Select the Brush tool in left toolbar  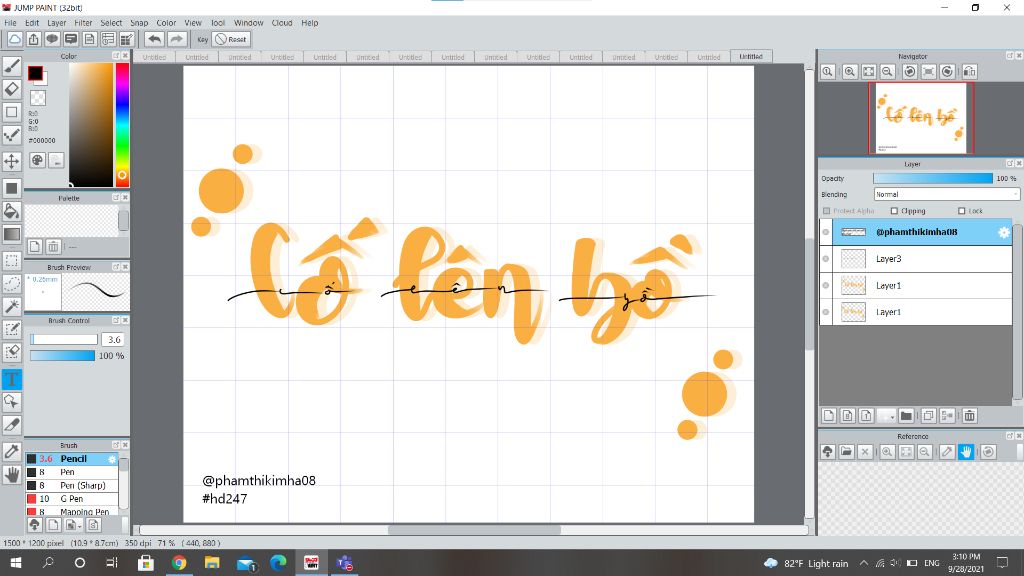point(12,65)
